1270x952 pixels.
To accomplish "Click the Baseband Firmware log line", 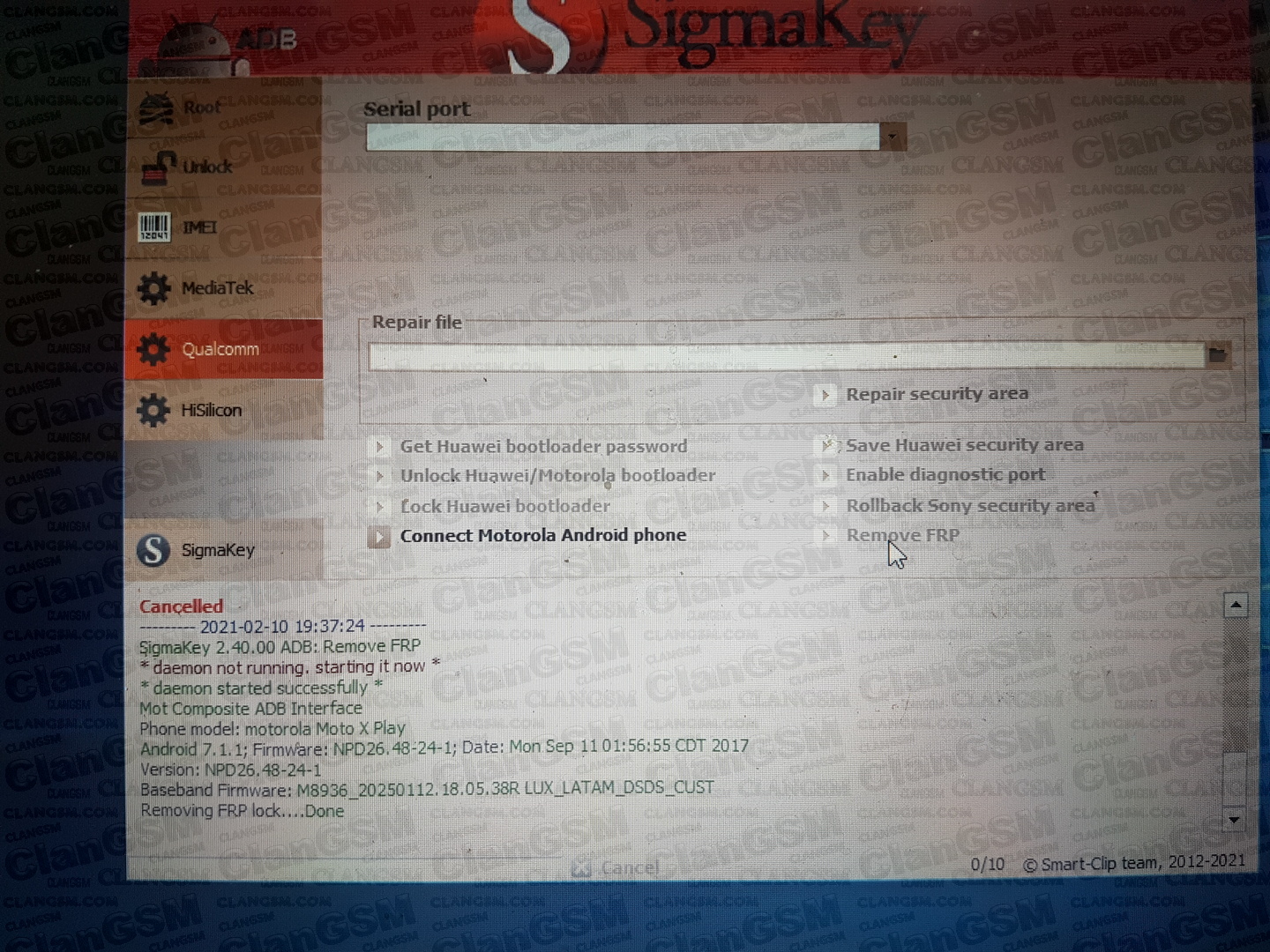I will click(x=427, y=788).
